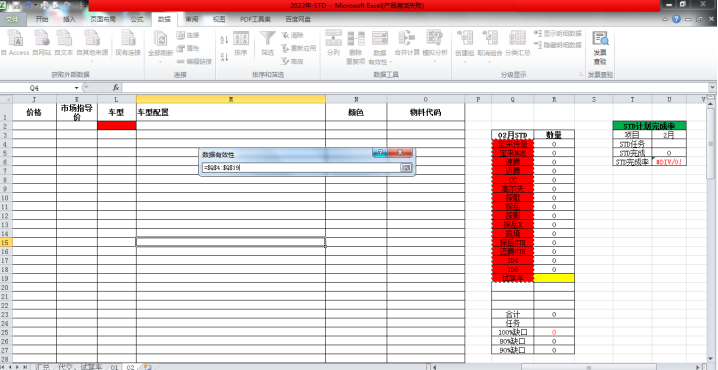The height and width of the screenshot is (370, 718).
Task: Click Existing Connections (现有连接) icon
Action: click(x=128, y=43)
